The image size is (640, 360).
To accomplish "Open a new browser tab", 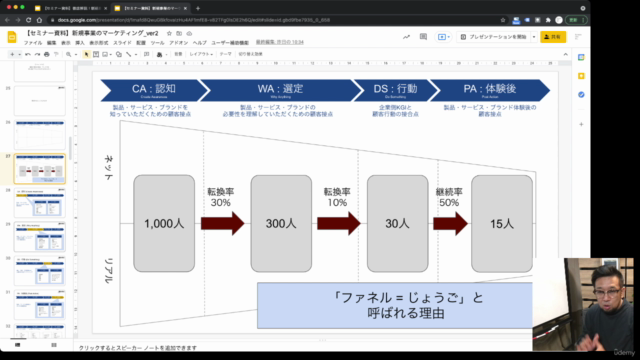I will click(198, 8).
